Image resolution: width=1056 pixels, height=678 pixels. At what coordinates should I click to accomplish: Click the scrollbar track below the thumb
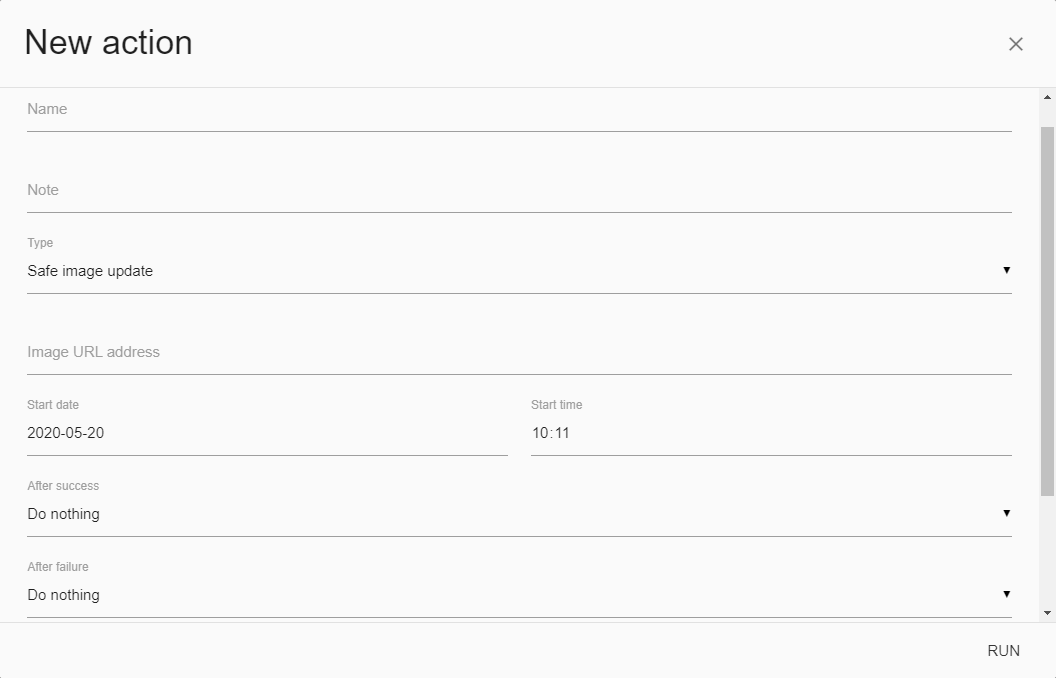(x=1048, y=550)
